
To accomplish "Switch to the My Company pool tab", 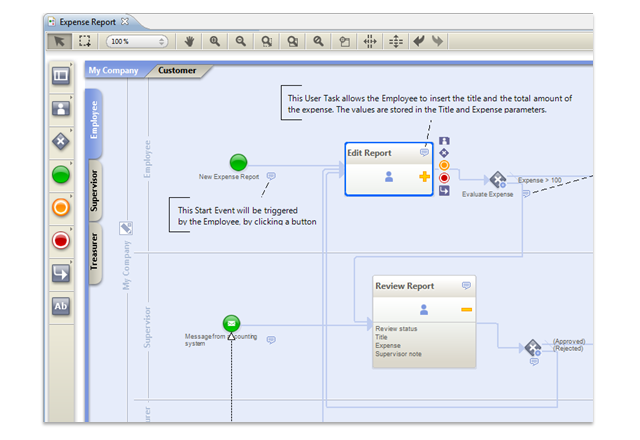I will point(113,70).
